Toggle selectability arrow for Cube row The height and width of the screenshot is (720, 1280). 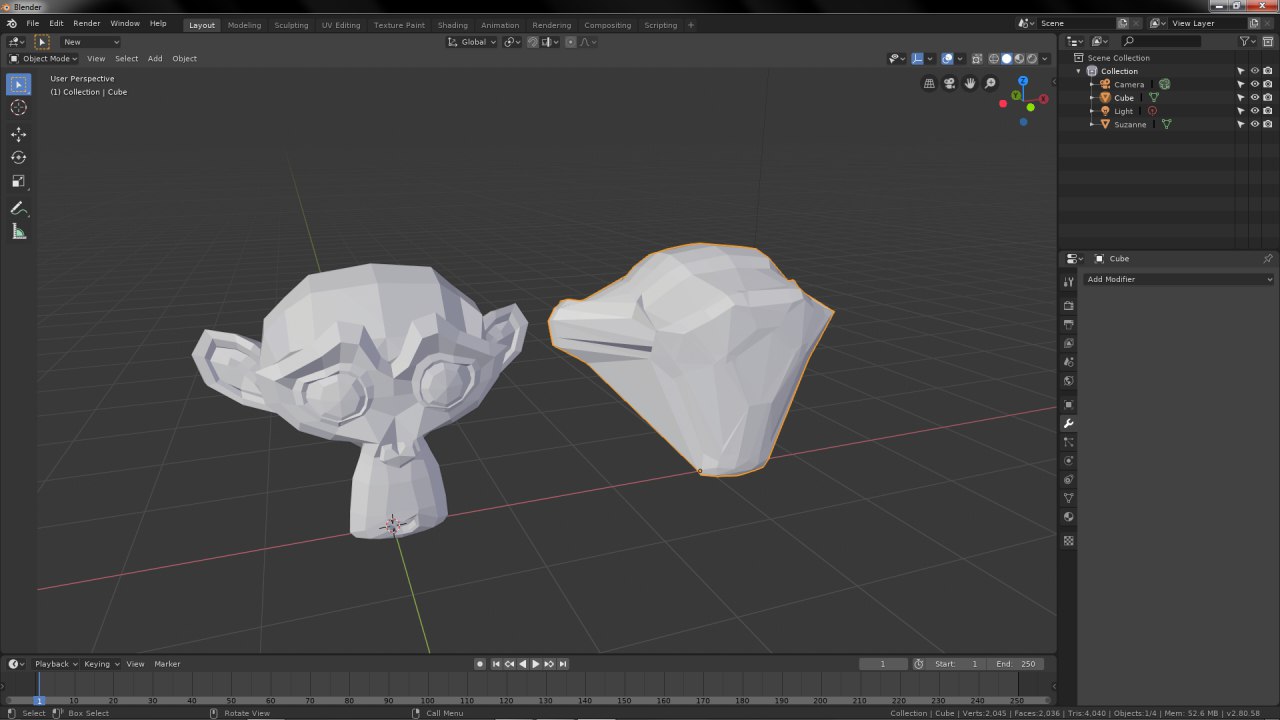(x=1241, y=98)
